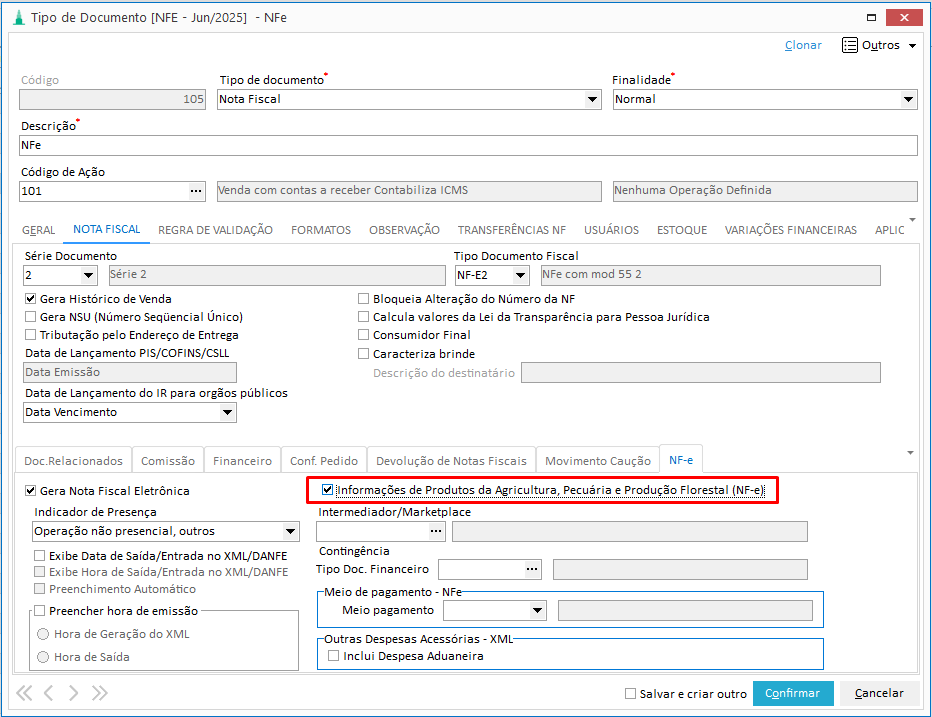Expand the sub-tab overflow arrow
Image resolution: width=932 pixels, height=717 pixels.
click(910, 453)
